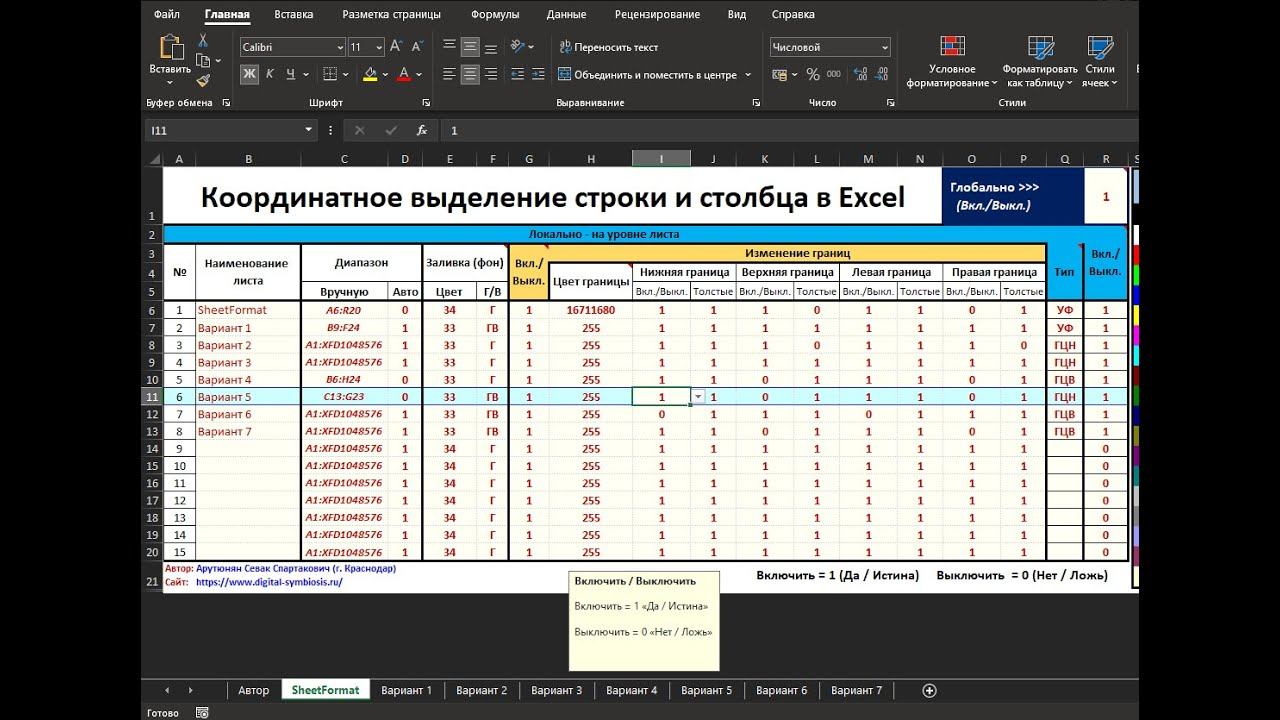The height and width of the screenshot is (720, 1280).
Task: Click the Copy icon in clipboard group
Action: pyautogui.click(x=203, y=60)
